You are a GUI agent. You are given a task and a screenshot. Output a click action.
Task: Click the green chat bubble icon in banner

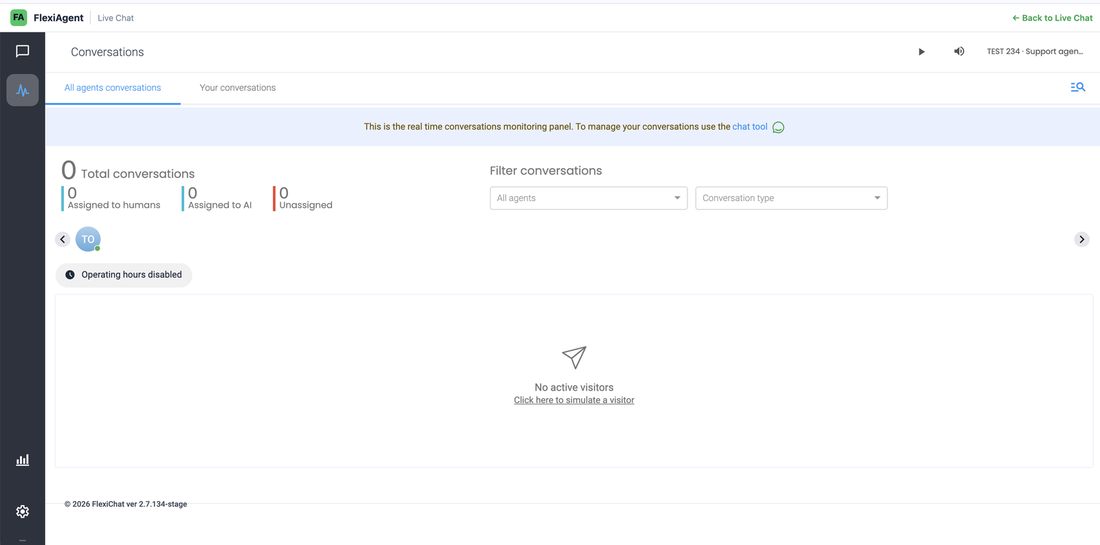point(778,128)
